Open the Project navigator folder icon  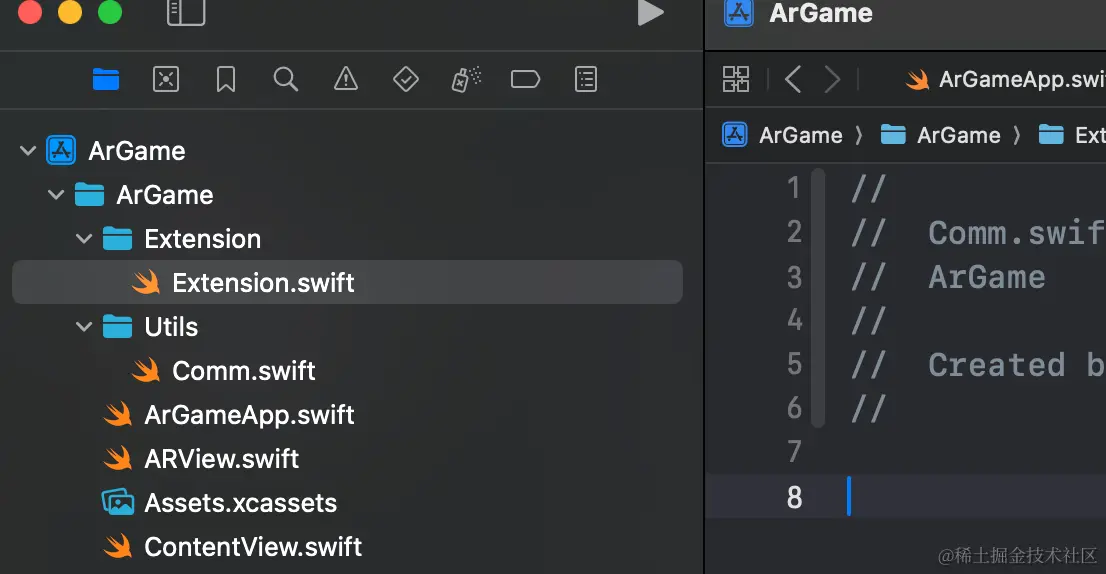point(106,79)
